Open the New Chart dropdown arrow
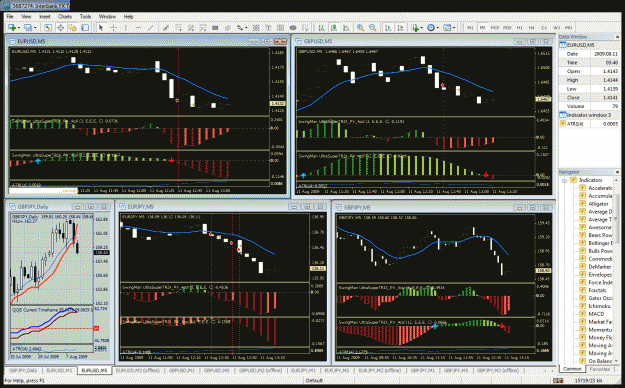Screen dimensions: 625x388 pos(19,28)
